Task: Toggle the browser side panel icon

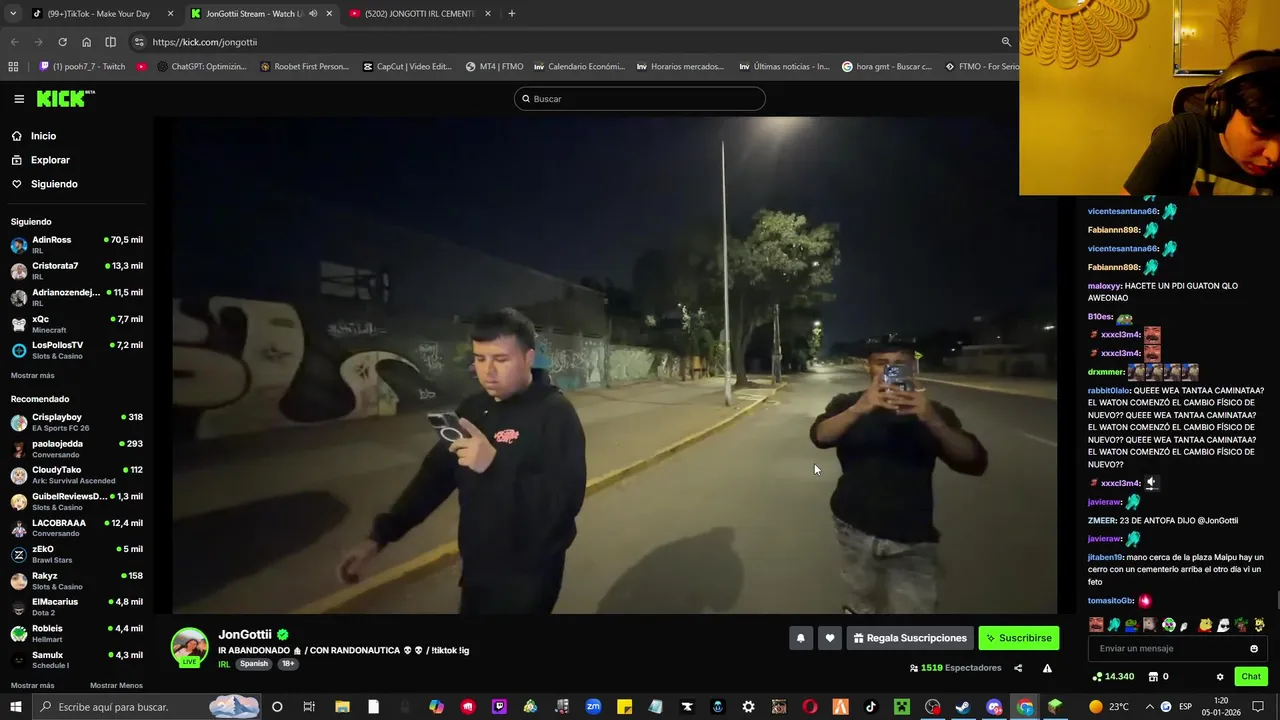Action: tap(110, 42)
